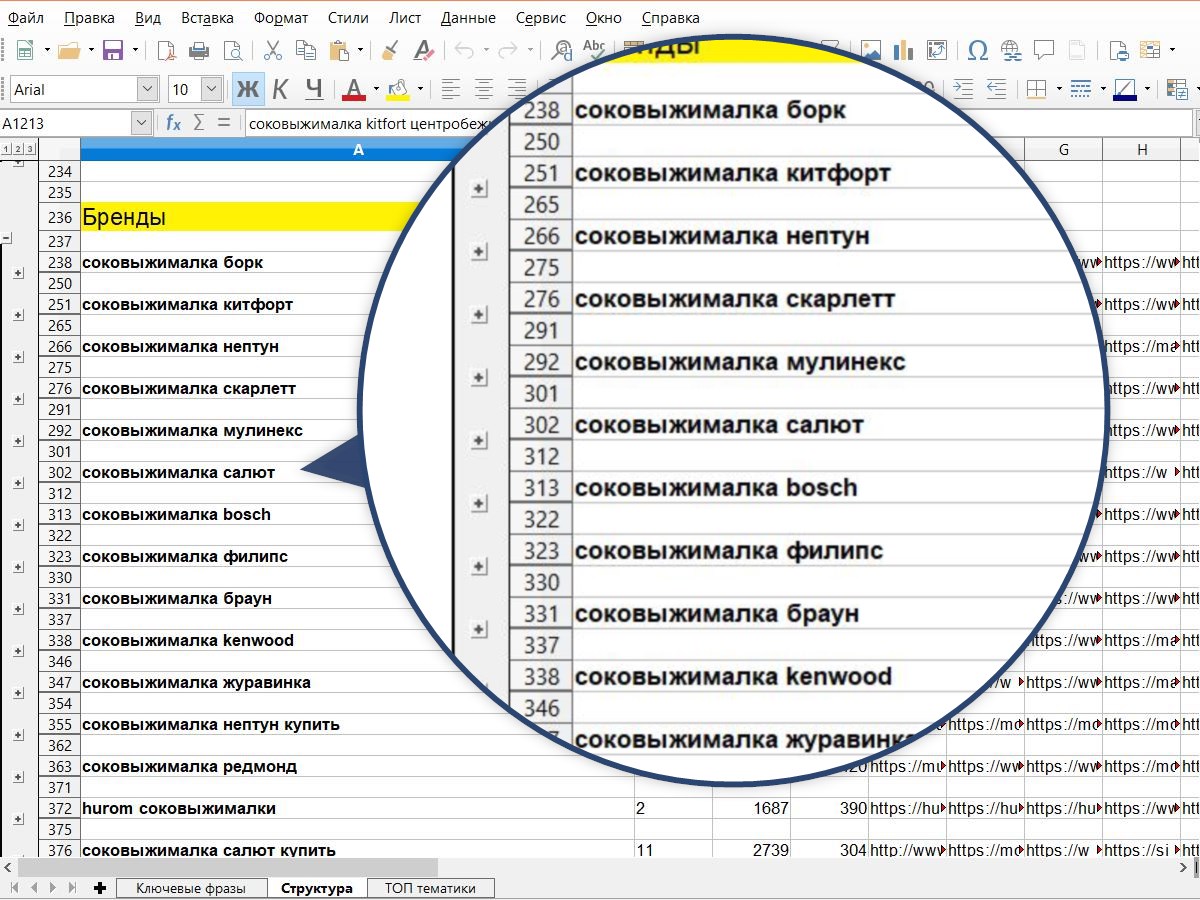The image size is (1200, 900).
Task: Open the font name dropdown
Action: click(147, 89)
